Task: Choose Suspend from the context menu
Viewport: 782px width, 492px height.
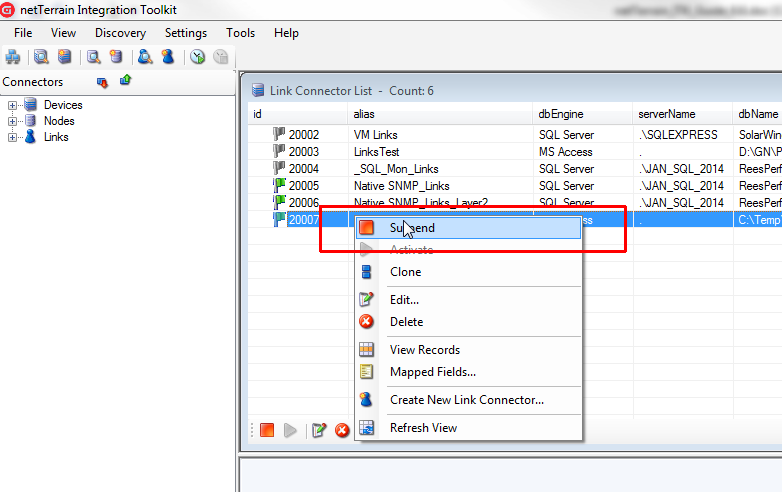Action: 412,228
